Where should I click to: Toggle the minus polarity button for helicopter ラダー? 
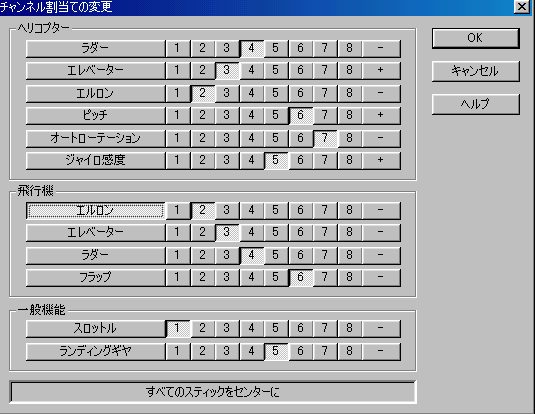point(381,48)
